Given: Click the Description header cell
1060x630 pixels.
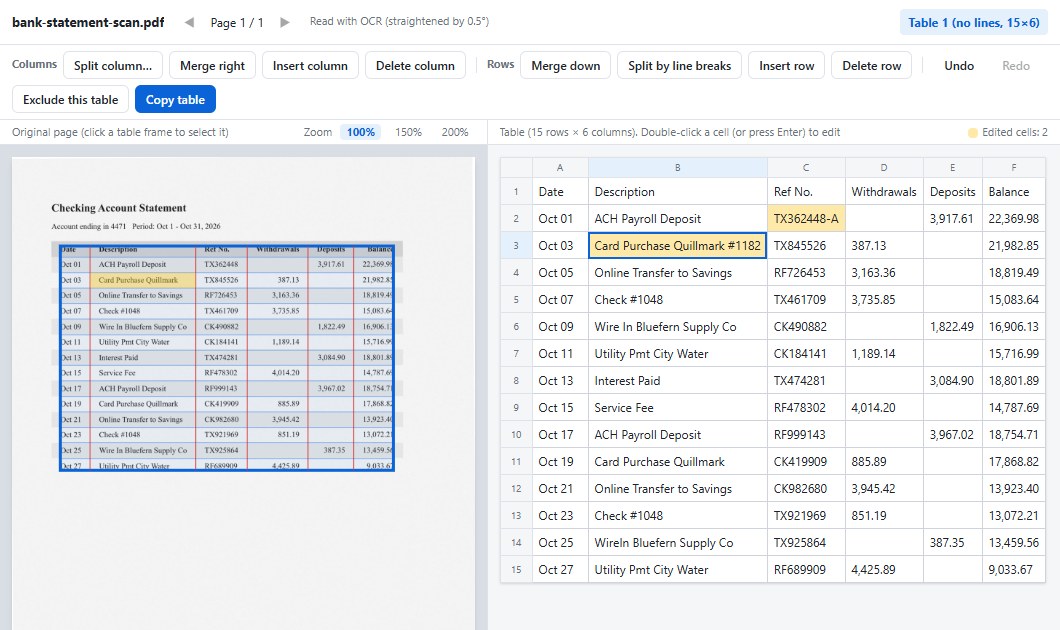Looking at the screenshot, I should pos(677,192).
